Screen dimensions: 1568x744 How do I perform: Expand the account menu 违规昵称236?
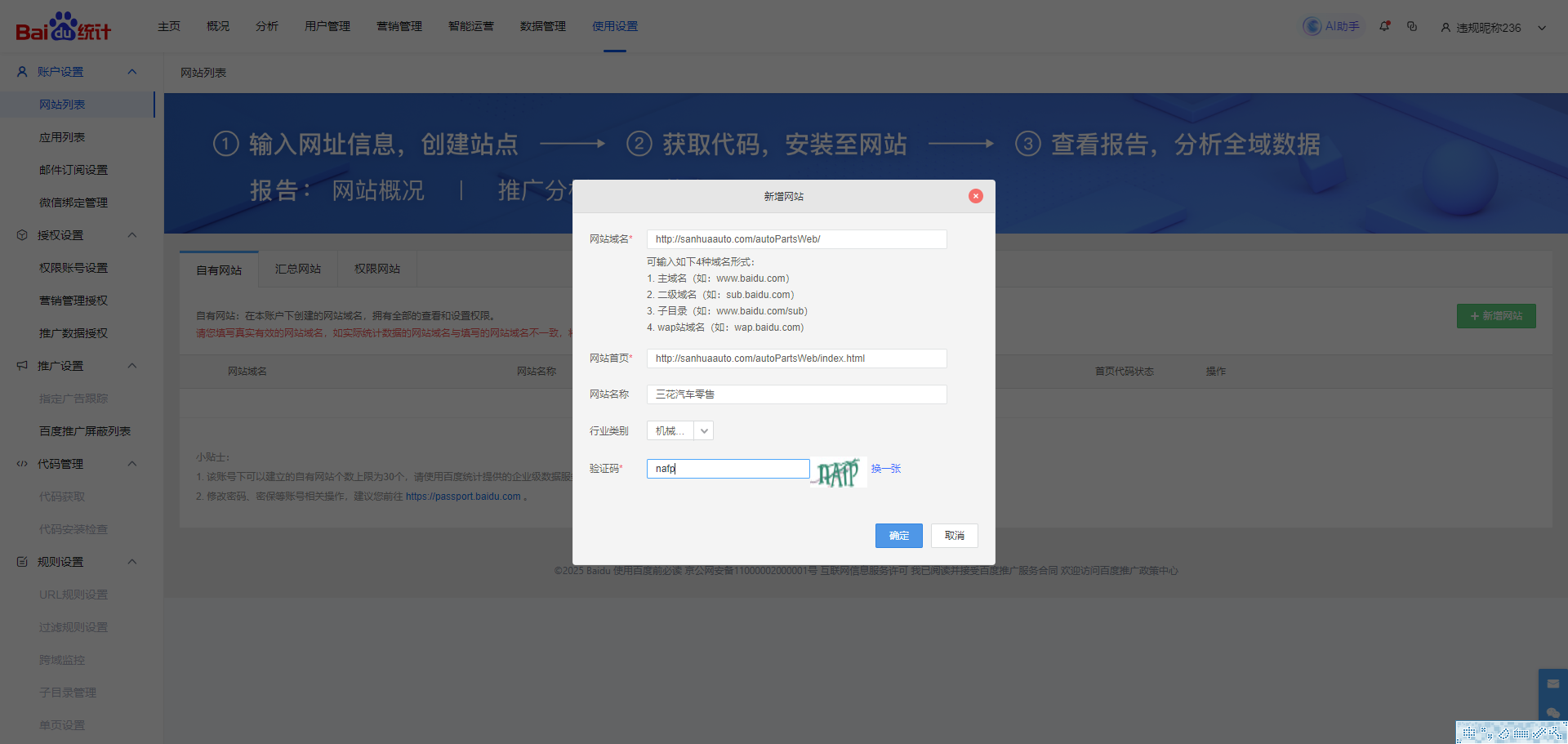[x=1542, y=28]
